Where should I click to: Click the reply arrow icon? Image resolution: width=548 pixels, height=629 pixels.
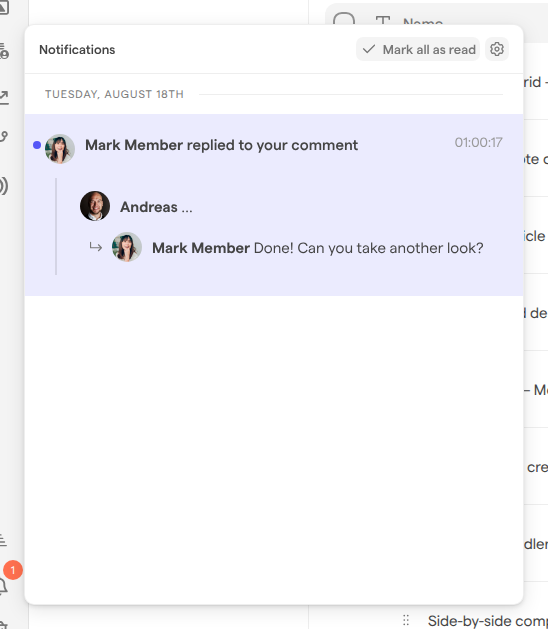click(95, 247)
